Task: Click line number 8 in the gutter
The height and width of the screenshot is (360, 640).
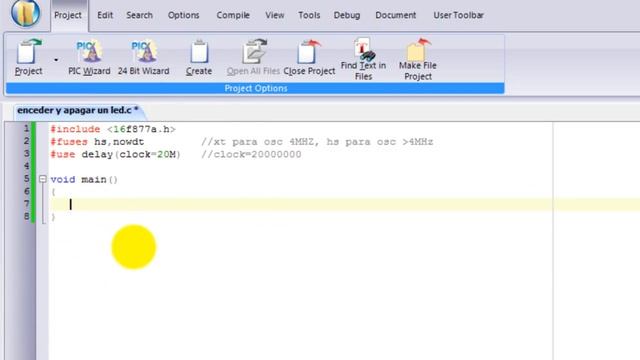Action: click(x=27, y=216)
